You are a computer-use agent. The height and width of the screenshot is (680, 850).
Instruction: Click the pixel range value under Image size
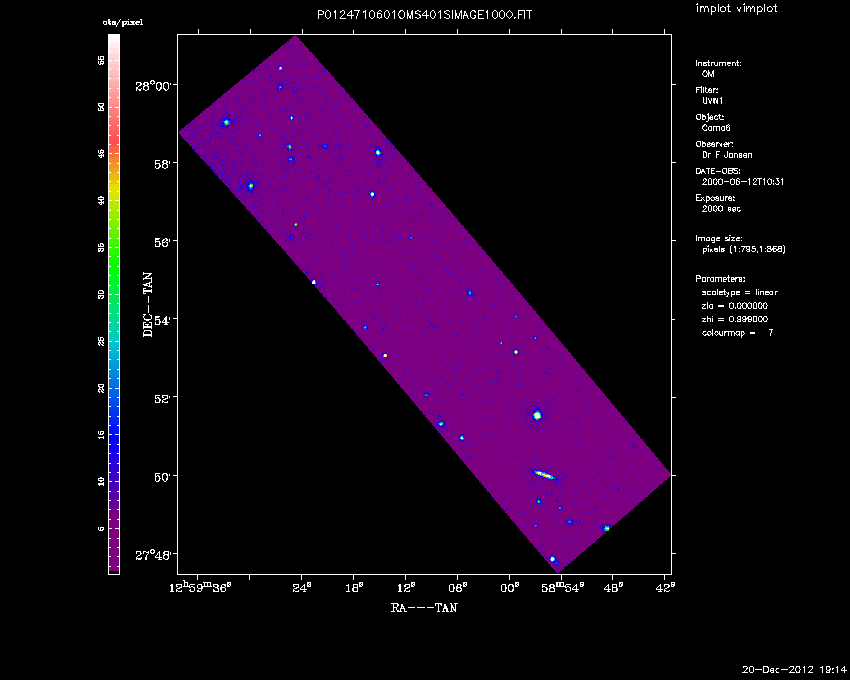(x=744, y=249)
